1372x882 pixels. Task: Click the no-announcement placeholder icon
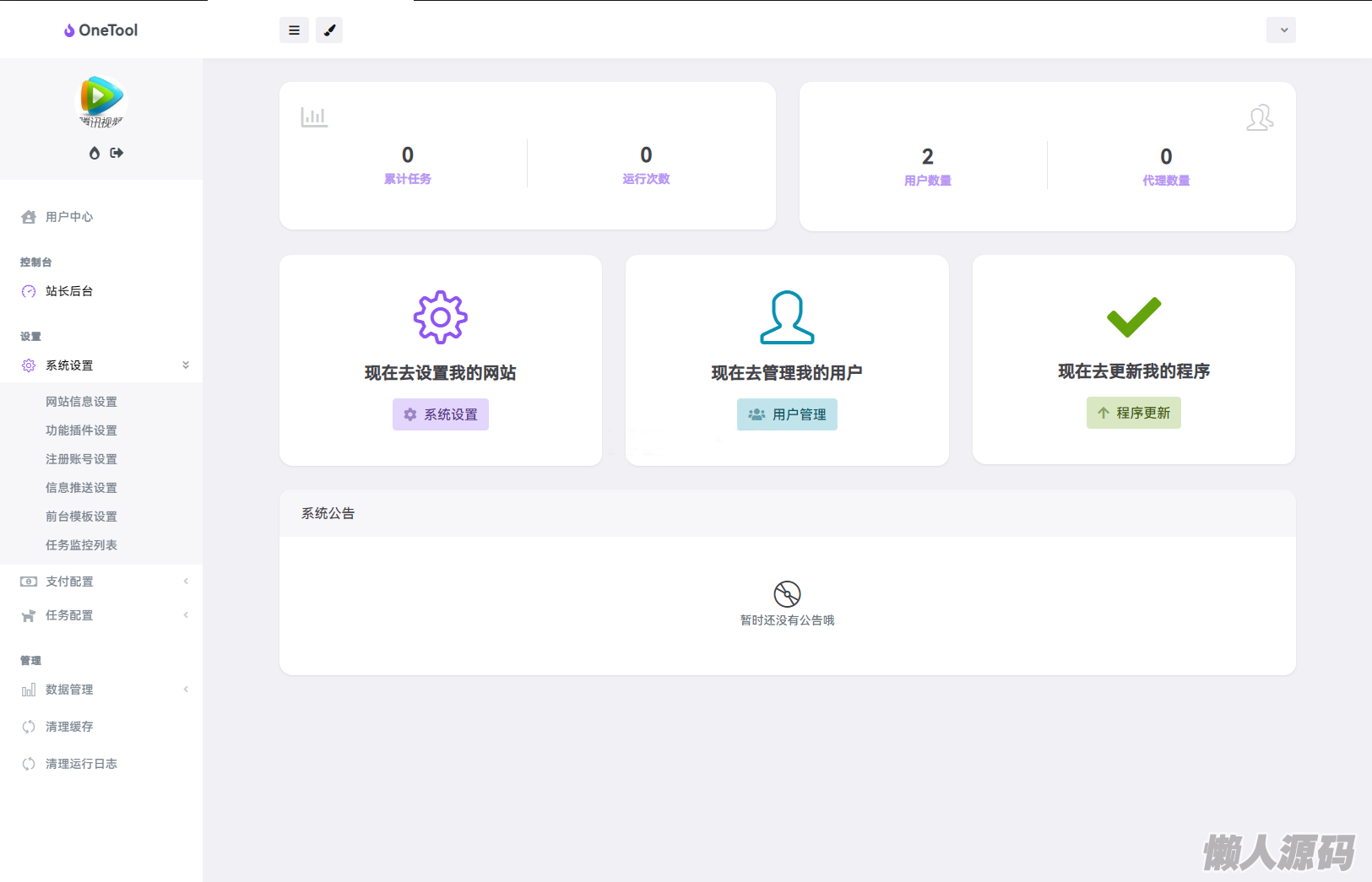[787, 594]
